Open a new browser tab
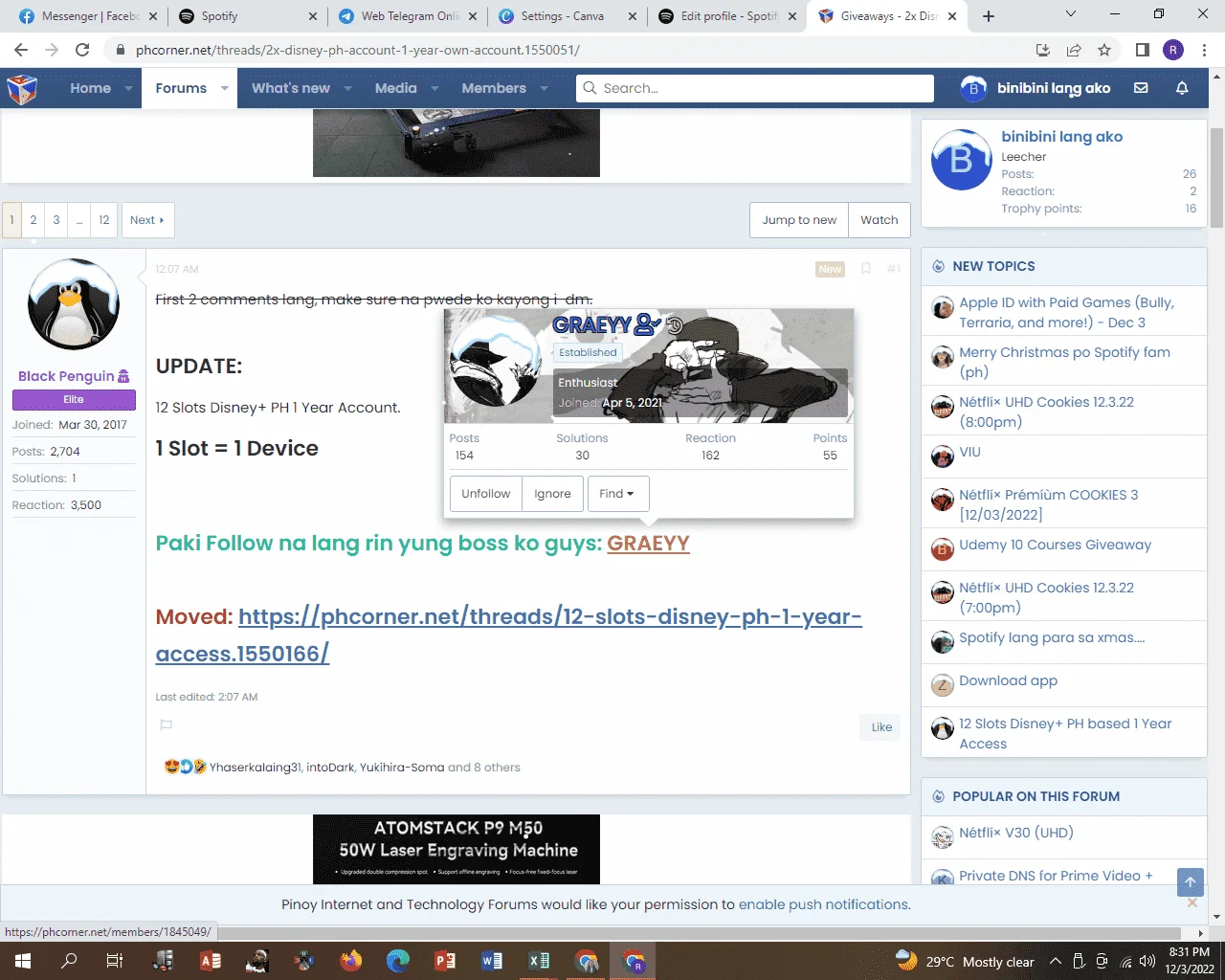 click(989, 16)
